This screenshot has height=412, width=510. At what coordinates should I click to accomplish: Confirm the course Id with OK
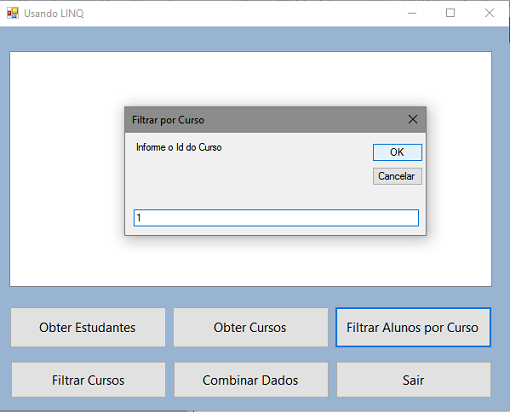397,152
